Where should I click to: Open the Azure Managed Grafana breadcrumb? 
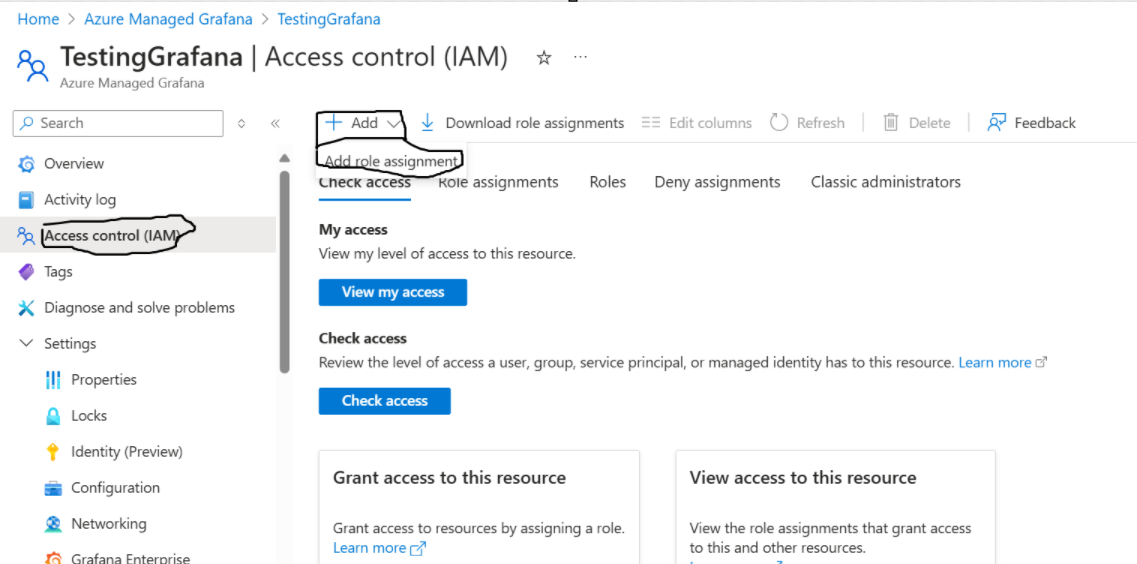pos(168,20)
